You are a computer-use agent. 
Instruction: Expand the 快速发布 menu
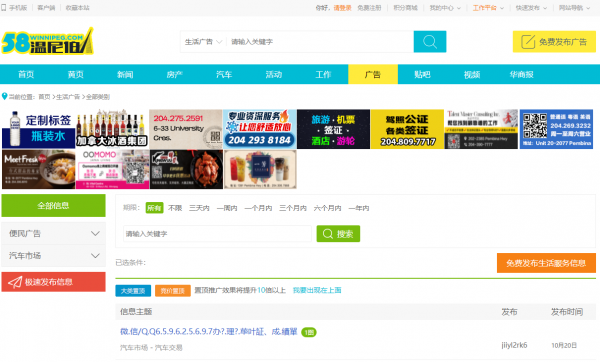click(x=532, y=8)
